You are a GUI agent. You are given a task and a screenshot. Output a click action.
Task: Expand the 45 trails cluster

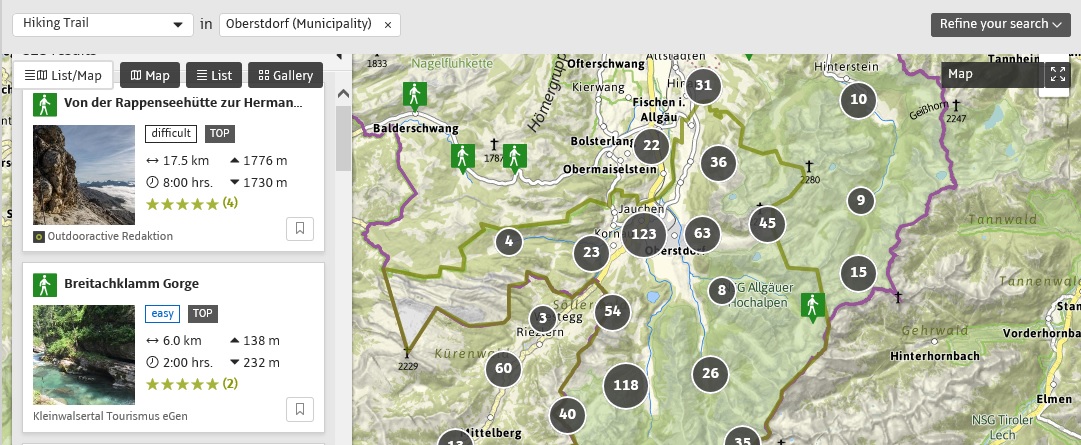[767, 223]
